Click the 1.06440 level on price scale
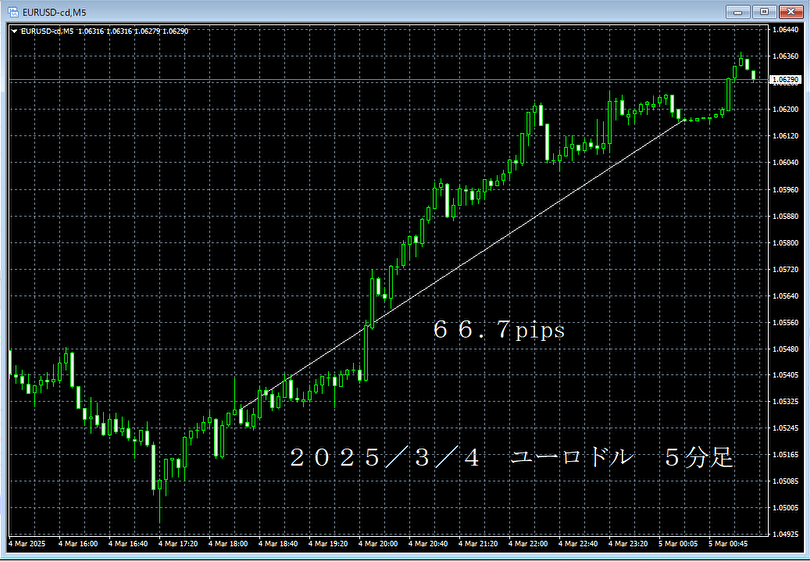Viewport: 810px width, 562px height. (786, 30)
